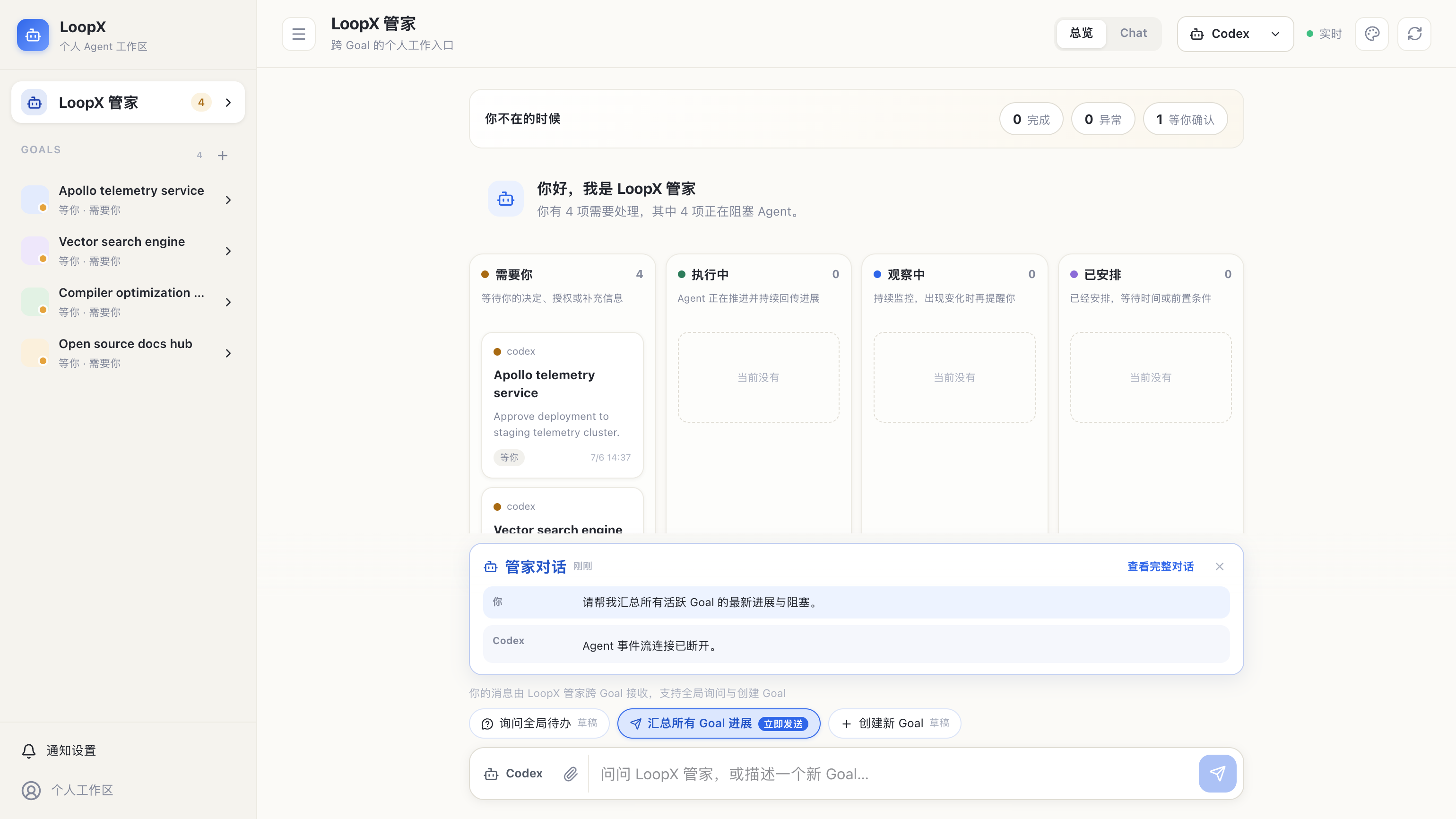Viewport: 1456px width, 819px height.
Task: Close the 管家对话 panel
Action: [1219, 566]
